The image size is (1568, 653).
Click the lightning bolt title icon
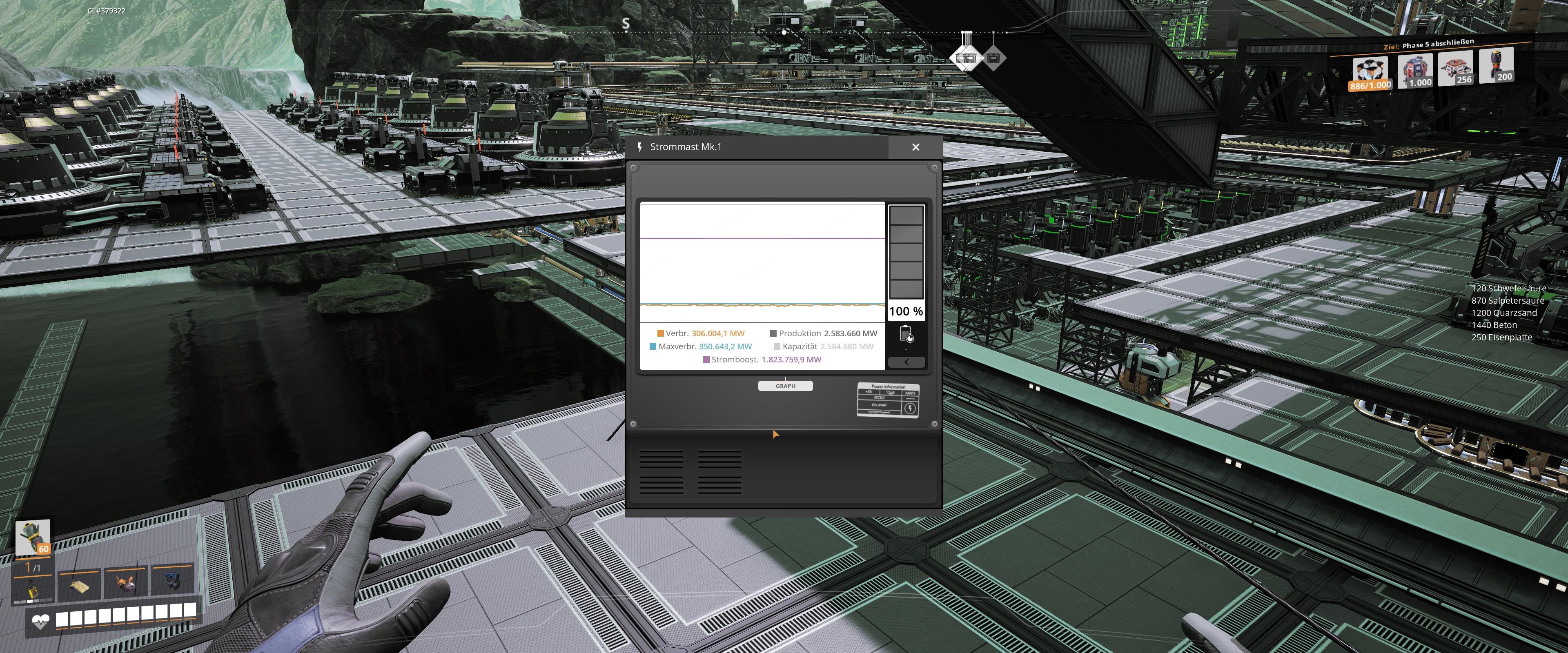pyautogui.click(x=639, y=147)
